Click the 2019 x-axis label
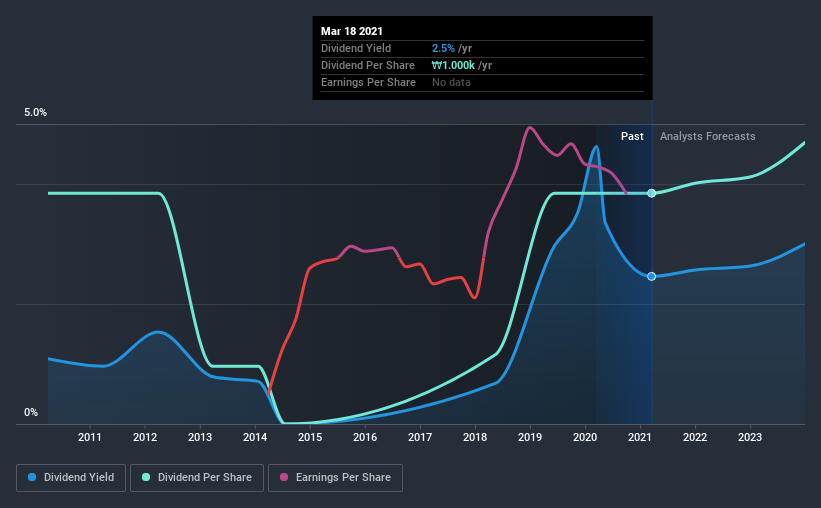The width and height of the screenshot is (821, 508). click(530, 437)
